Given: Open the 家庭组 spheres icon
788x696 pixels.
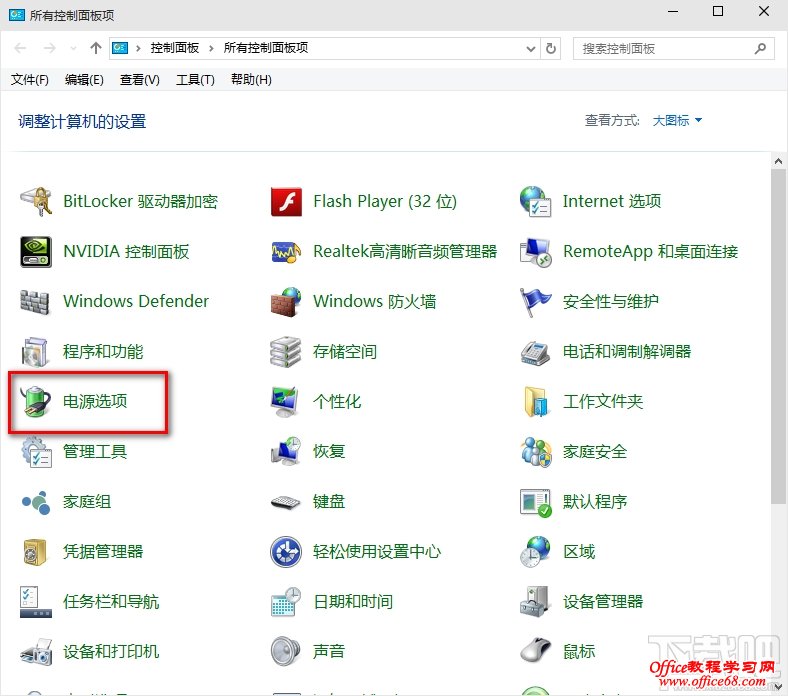Looking at the screenshot, I should pos(36,502).
